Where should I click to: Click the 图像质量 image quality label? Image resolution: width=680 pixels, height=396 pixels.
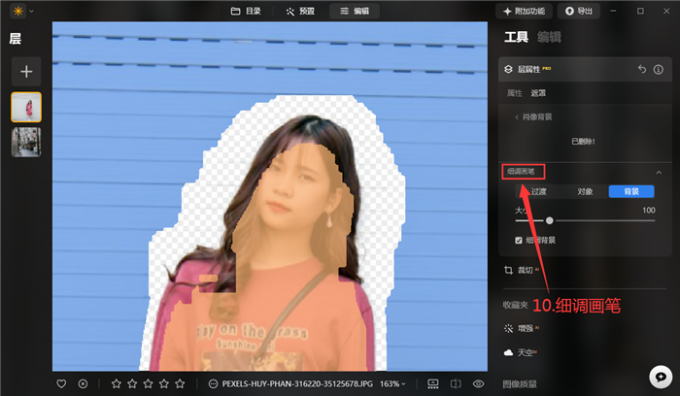[519, 384]
